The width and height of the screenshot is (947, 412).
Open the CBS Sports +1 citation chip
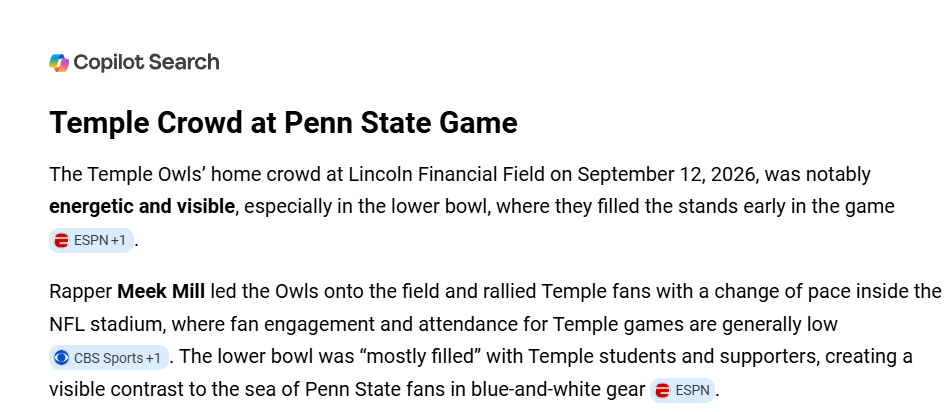(108, 358)
